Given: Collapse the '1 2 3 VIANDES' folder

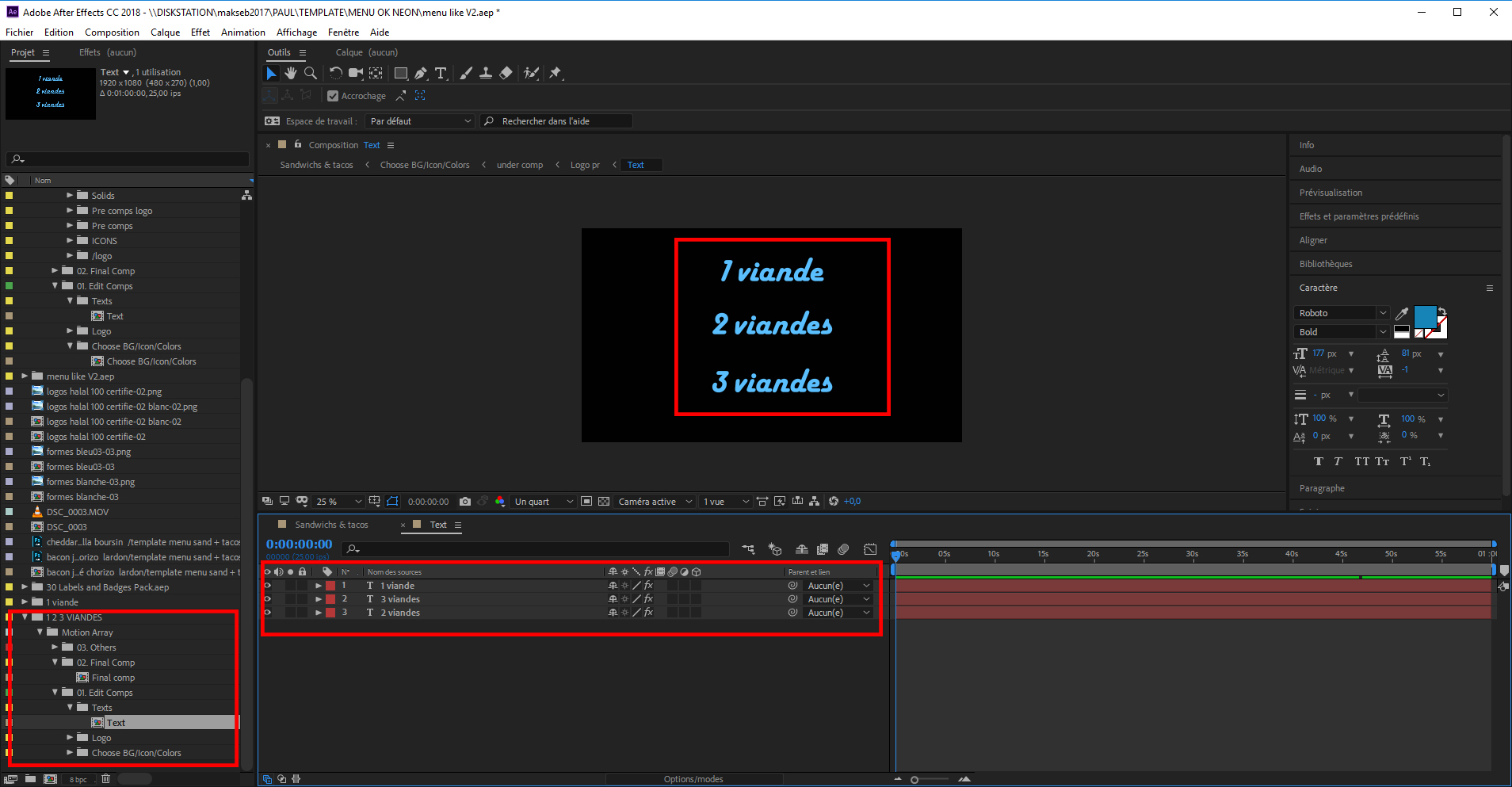Looking at the screenshot, I should pos(25,617).
